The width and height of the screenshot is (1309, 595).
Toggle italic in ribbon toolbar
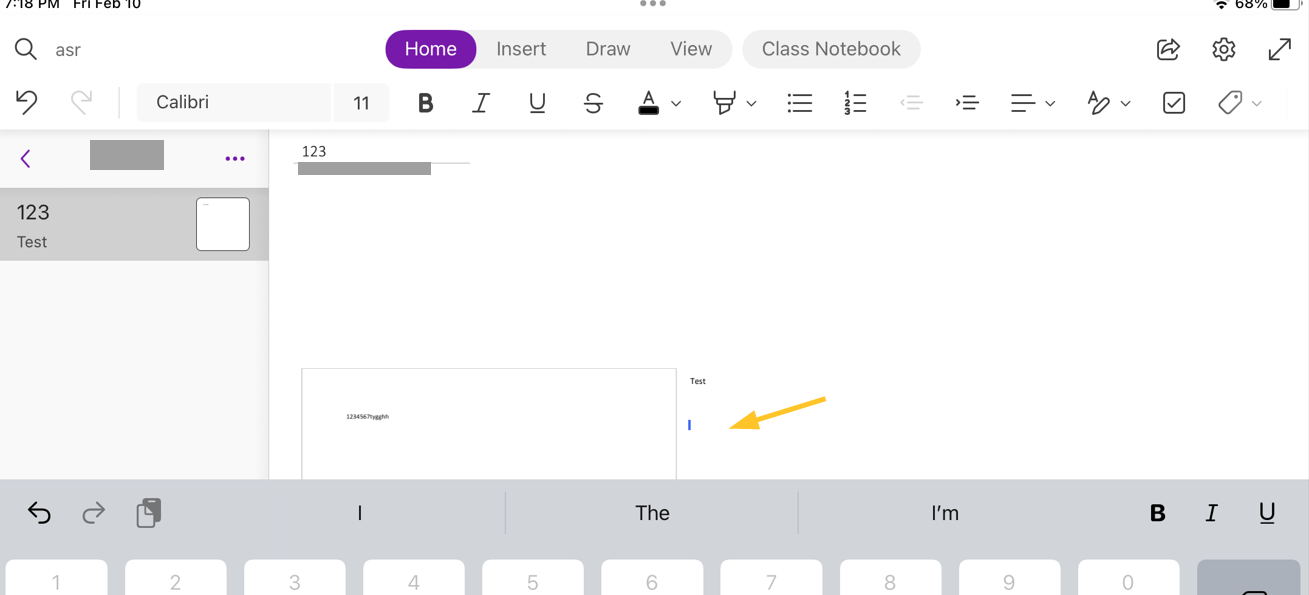pos(481,102)
